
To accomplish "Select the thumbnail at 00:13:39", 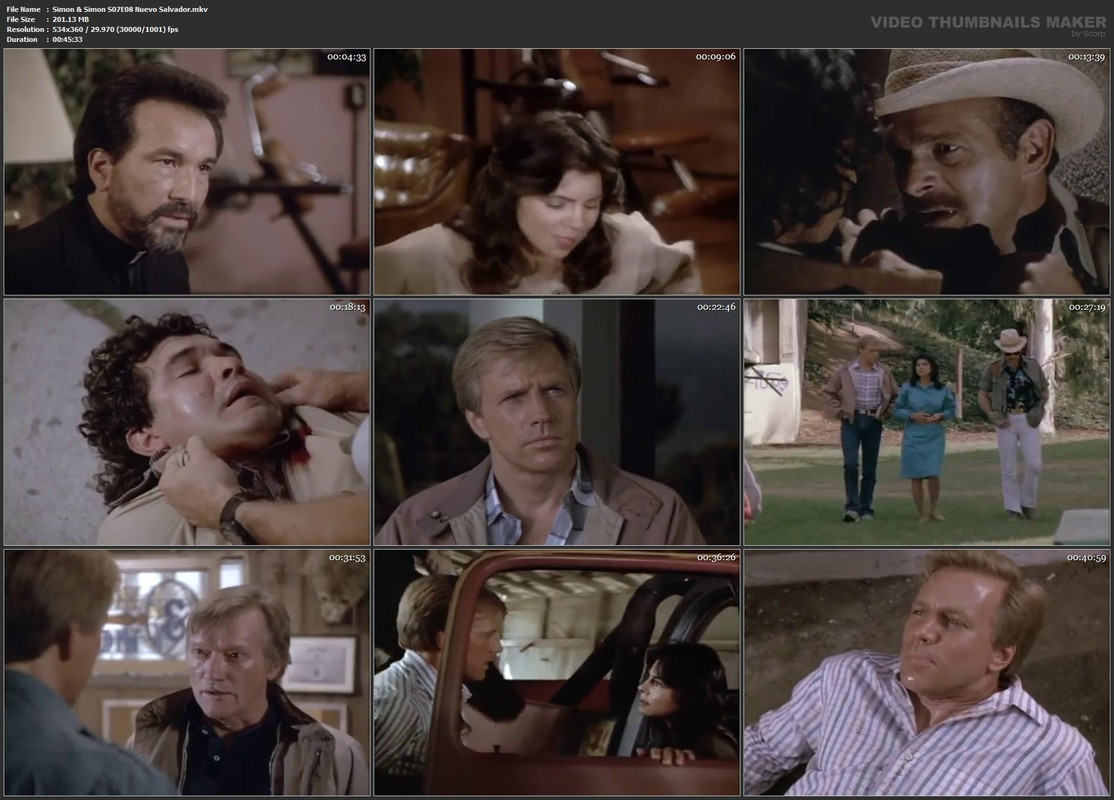I will tap(926, 172).
